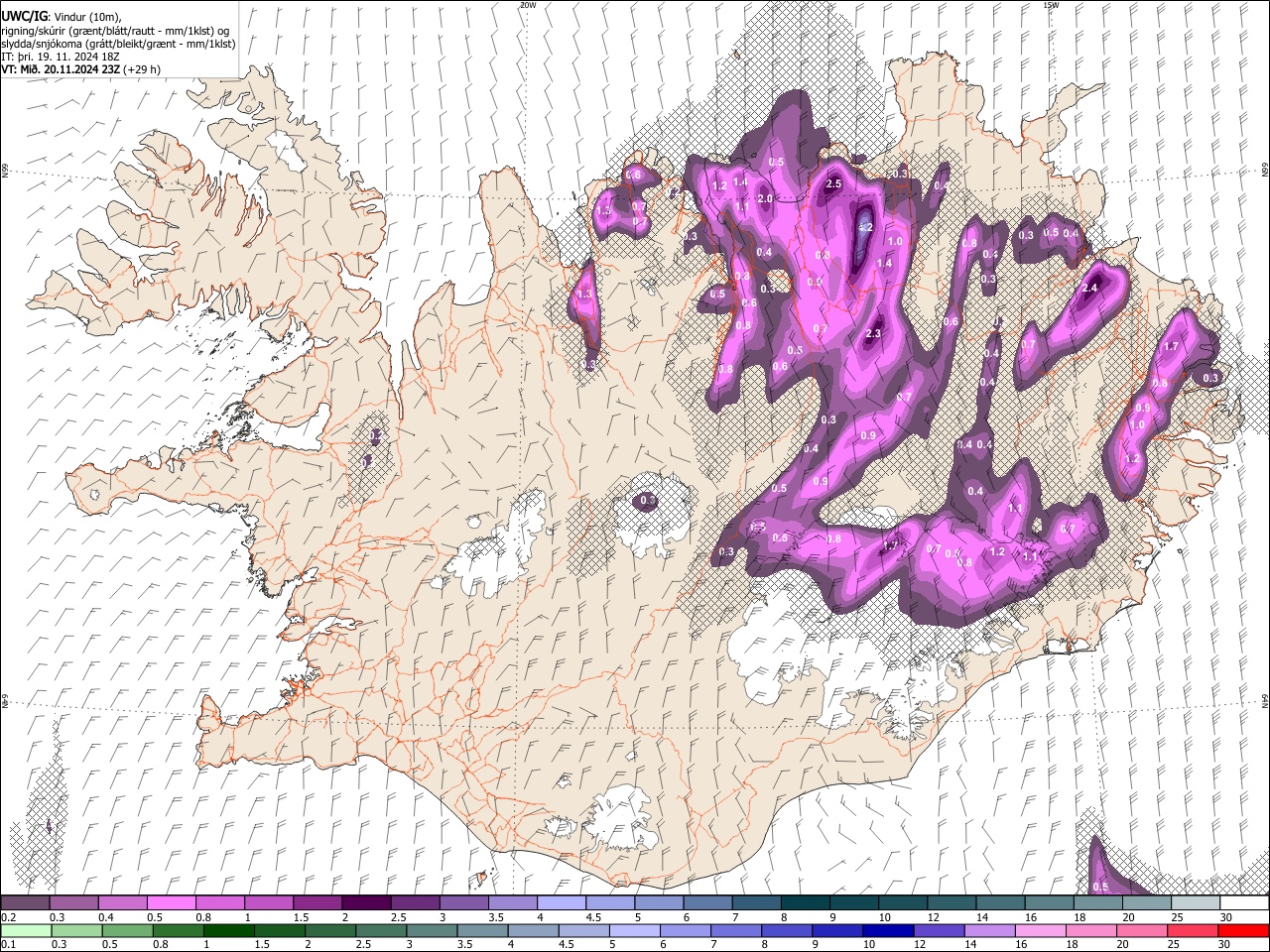Select top-row legend swatch starting at 0.3

point(73,903)
